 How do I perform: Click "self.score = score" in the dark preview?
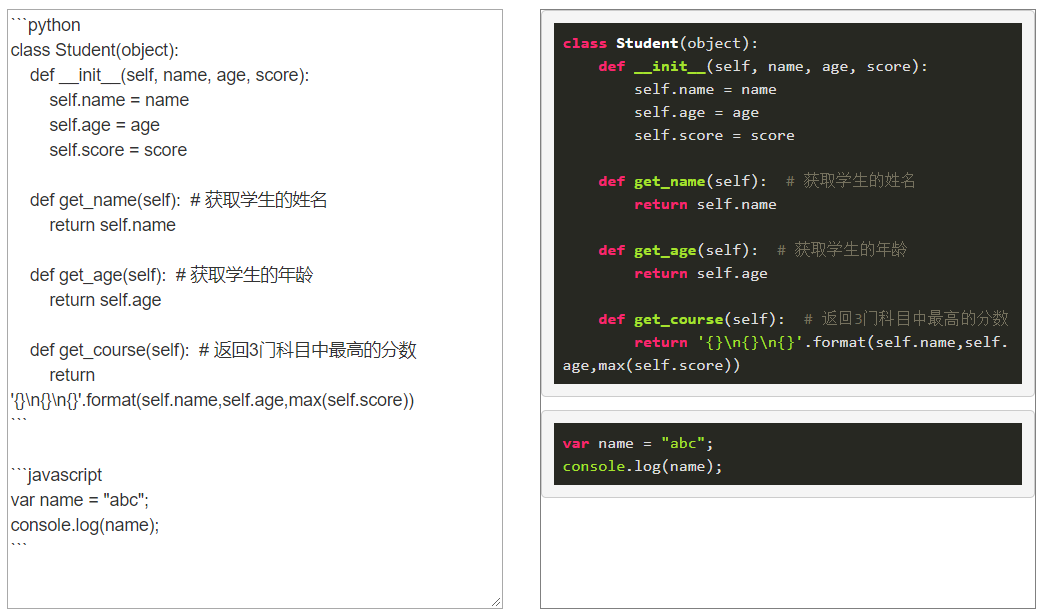click(714, 136)
